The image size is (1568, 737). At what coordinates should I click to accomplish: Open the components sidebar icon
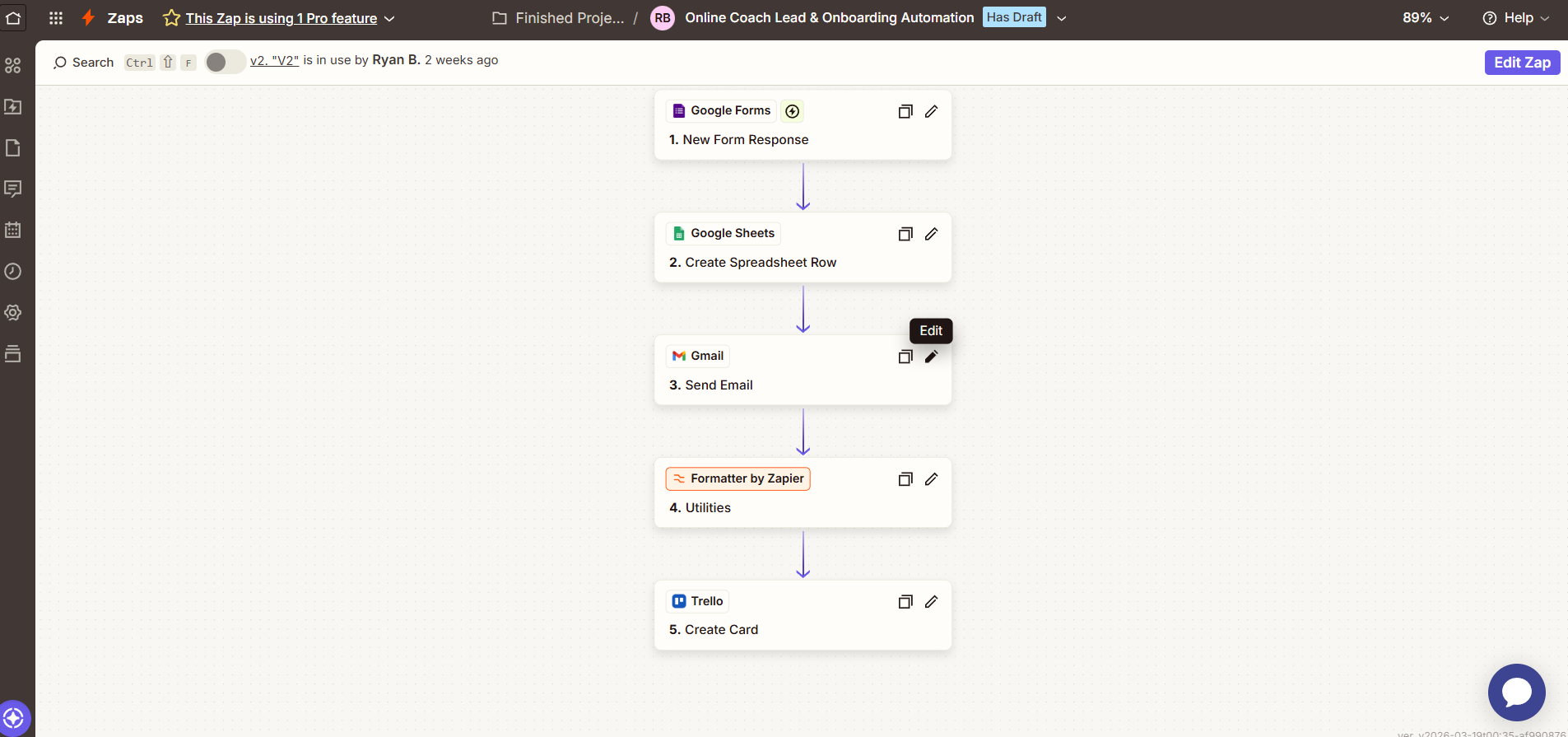tap(13, 65)
